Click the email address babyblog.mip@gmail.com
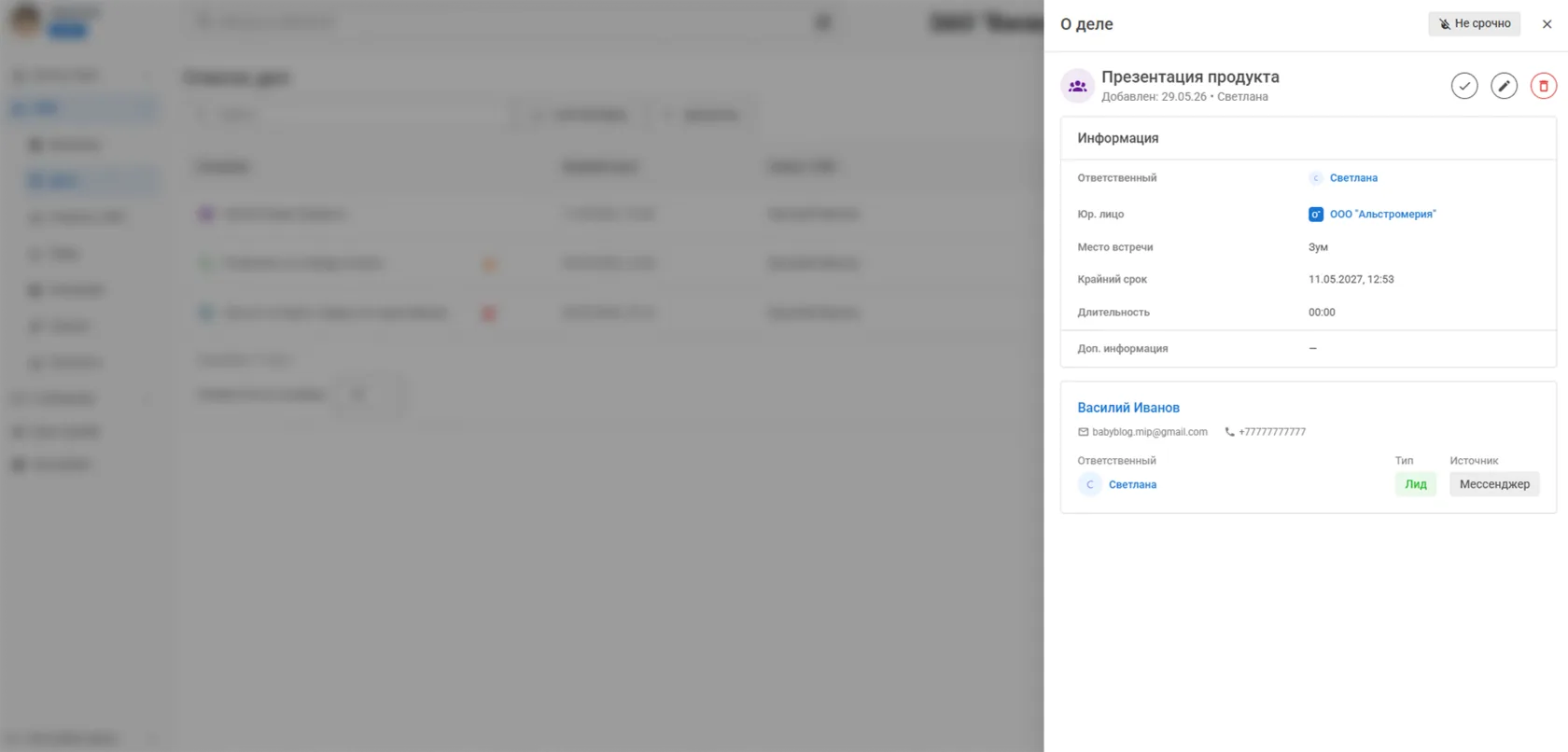1568x752 pixels. [1150, 432]
